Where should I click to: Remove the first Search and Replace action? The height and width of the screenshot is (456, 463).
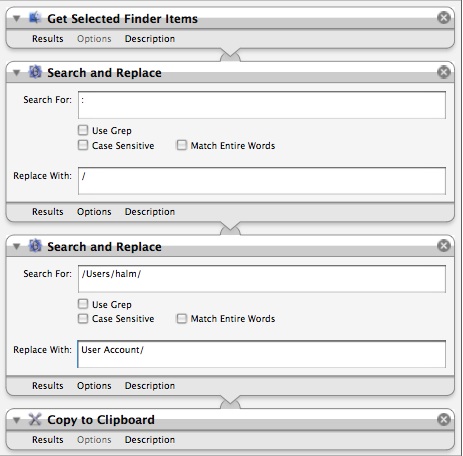(x=444, y=72)
